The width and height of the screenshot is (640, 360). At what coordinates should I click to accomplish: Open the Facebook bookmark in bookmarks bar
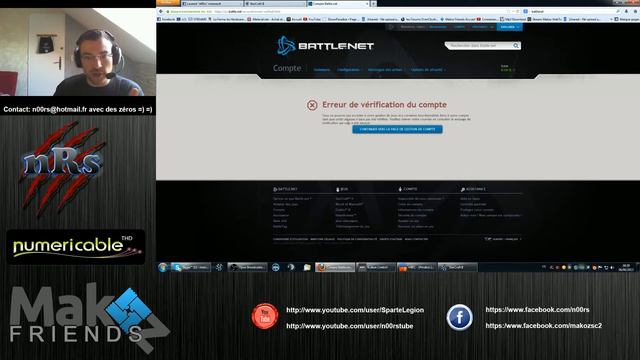pyautogui.click(x=166, y=19)
